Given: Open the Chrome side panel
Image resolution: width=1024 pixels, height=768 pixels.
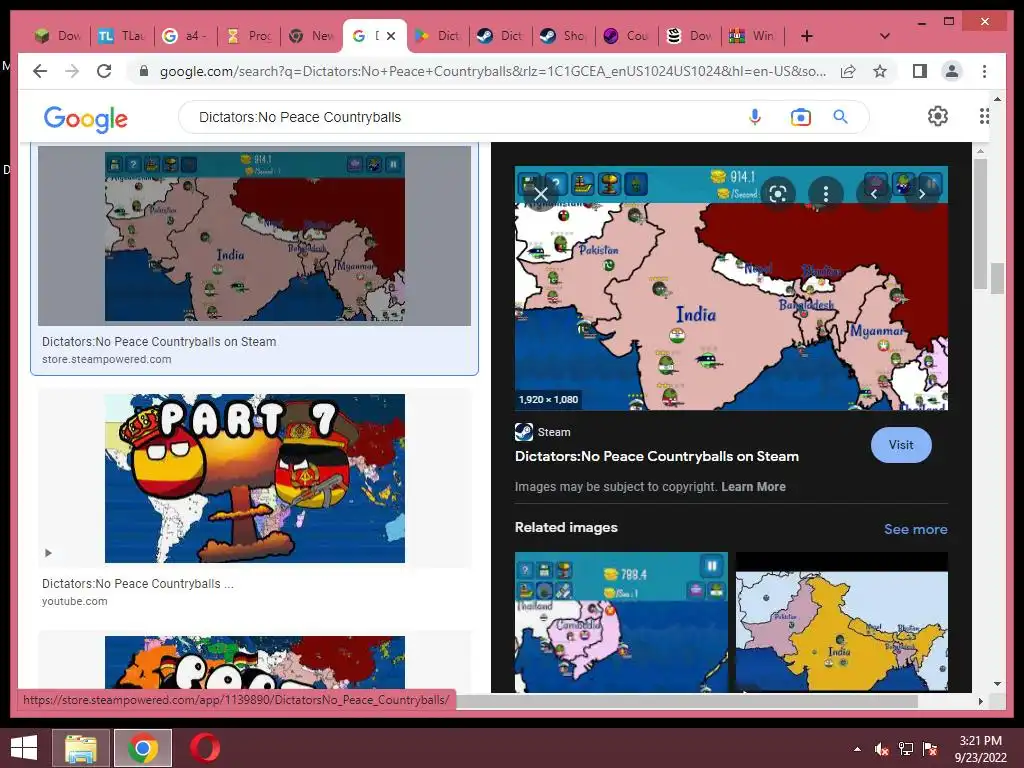Looking at the screenshot, I should coord(920,71).
